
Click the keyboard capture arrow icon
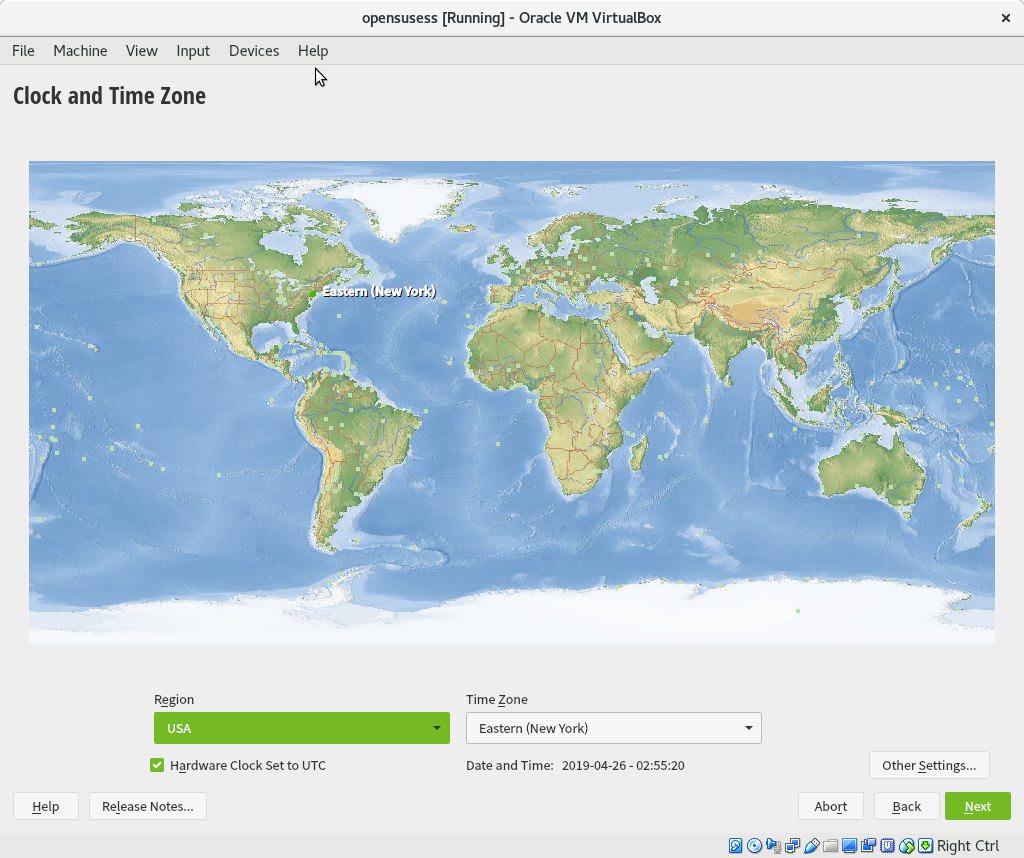(x=926, y=846)
